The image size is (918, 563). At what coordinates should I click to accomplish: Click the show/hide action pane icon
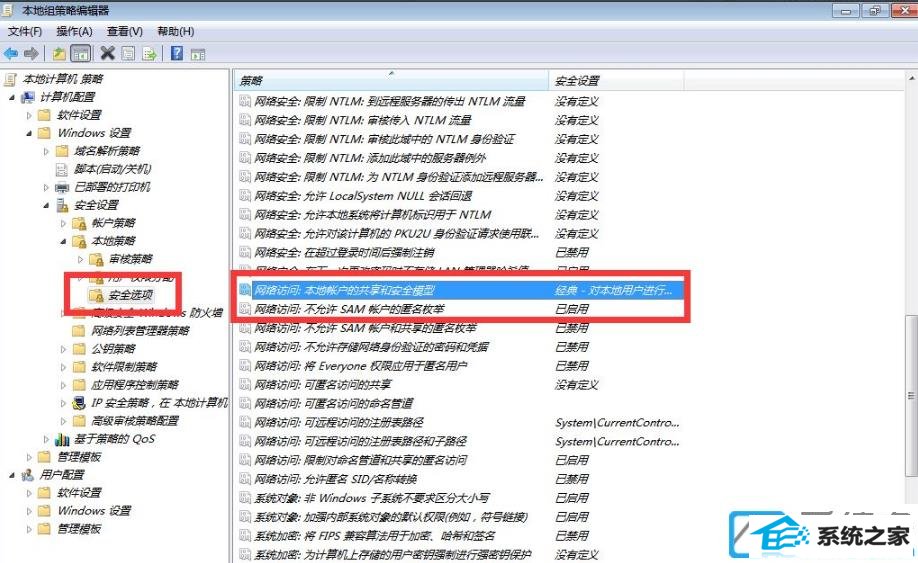pos(198,54)
